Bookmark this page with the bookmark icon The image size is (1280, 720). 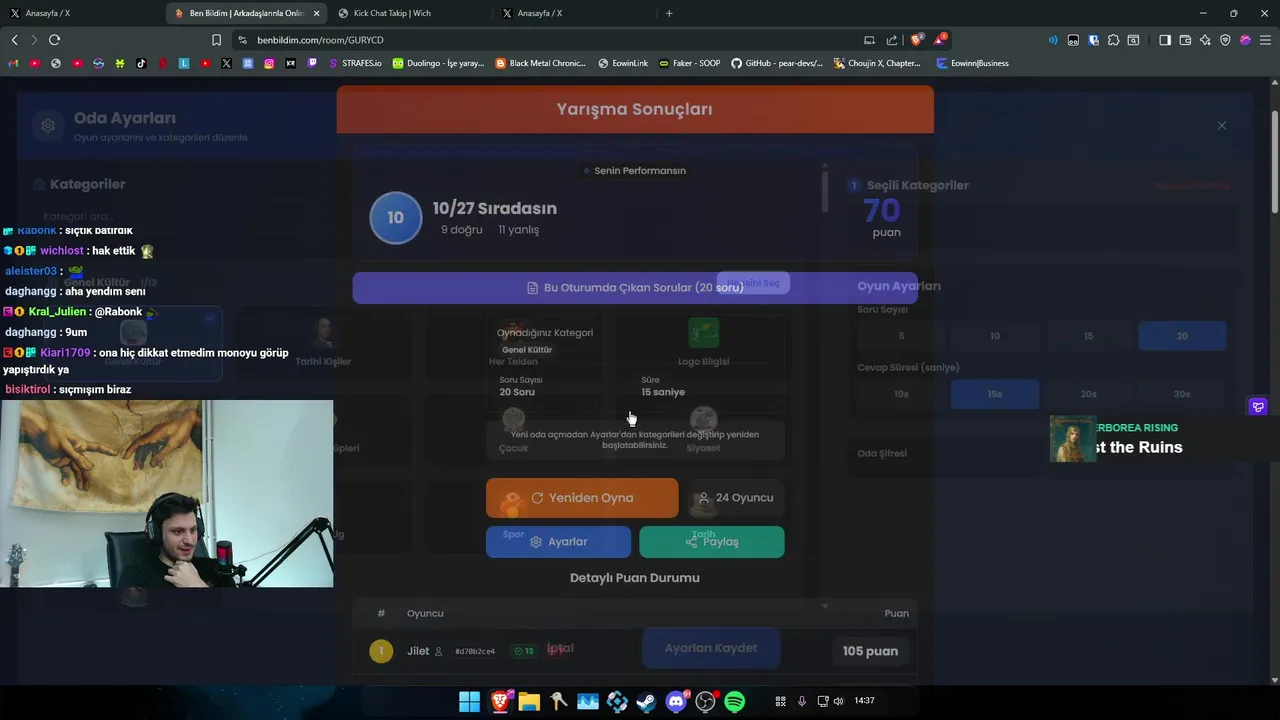pos(216,40)
